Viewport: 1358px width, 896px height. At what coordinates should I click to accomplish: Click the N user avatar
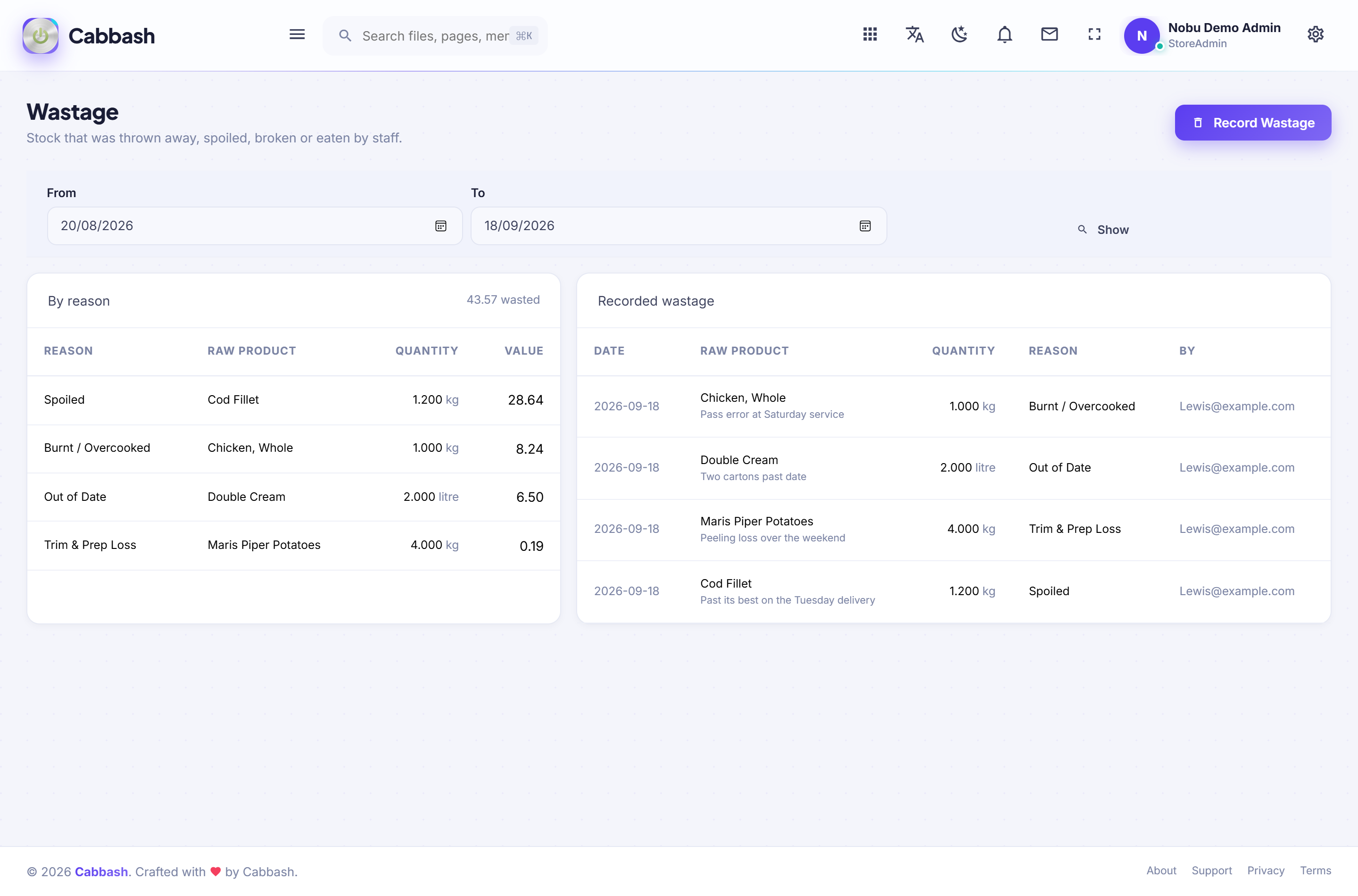[x=1142, y=35]
